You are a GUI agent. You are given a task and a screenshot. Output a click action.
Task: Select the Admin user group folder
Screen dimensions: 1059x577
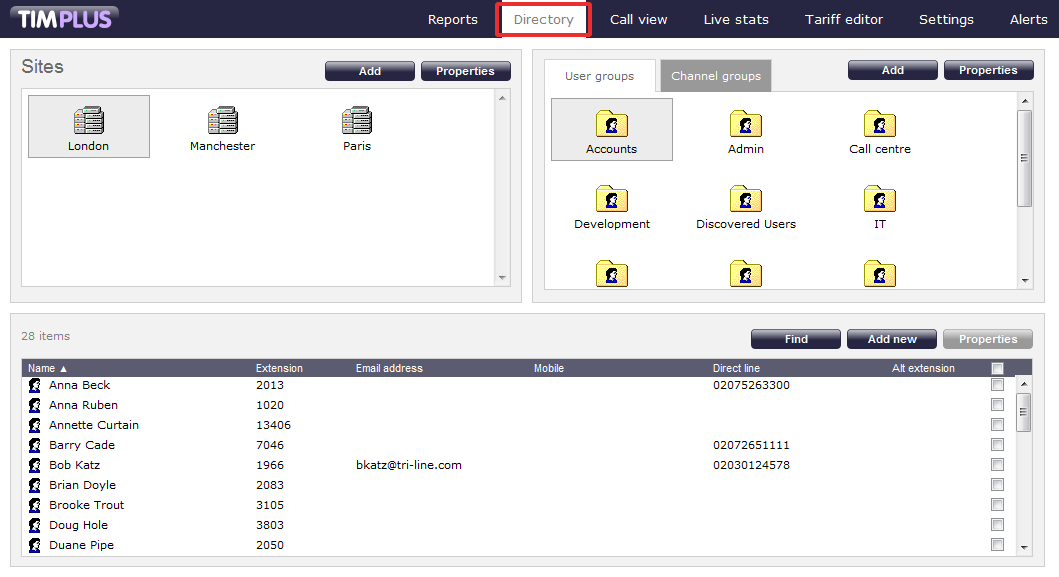point(745,124)
